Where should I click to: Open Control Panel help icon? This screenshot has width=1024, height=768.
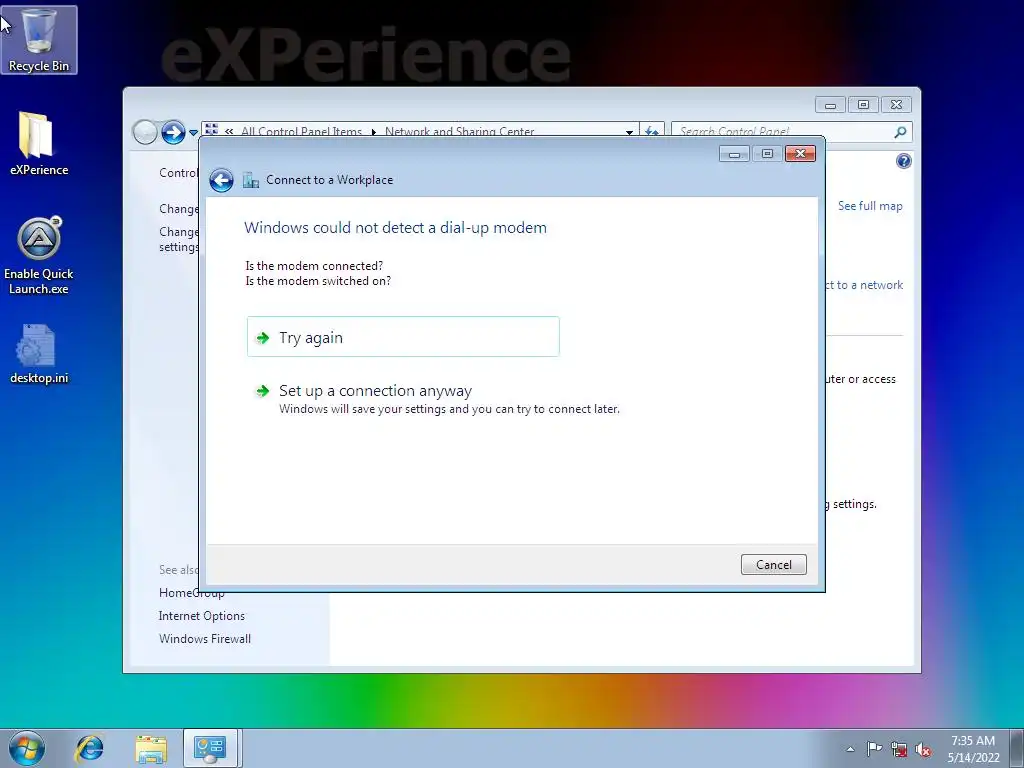[x=904, y=161]
